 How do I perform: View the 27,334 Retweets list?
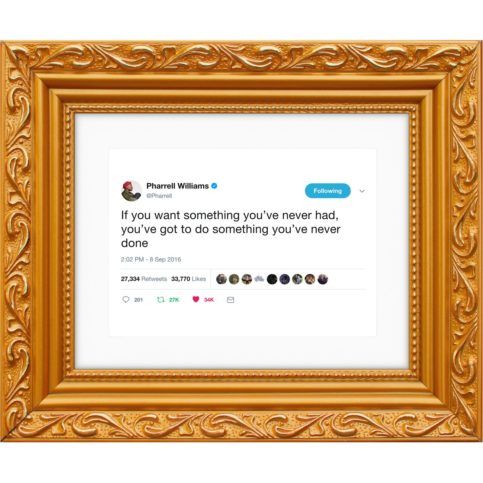144,279
